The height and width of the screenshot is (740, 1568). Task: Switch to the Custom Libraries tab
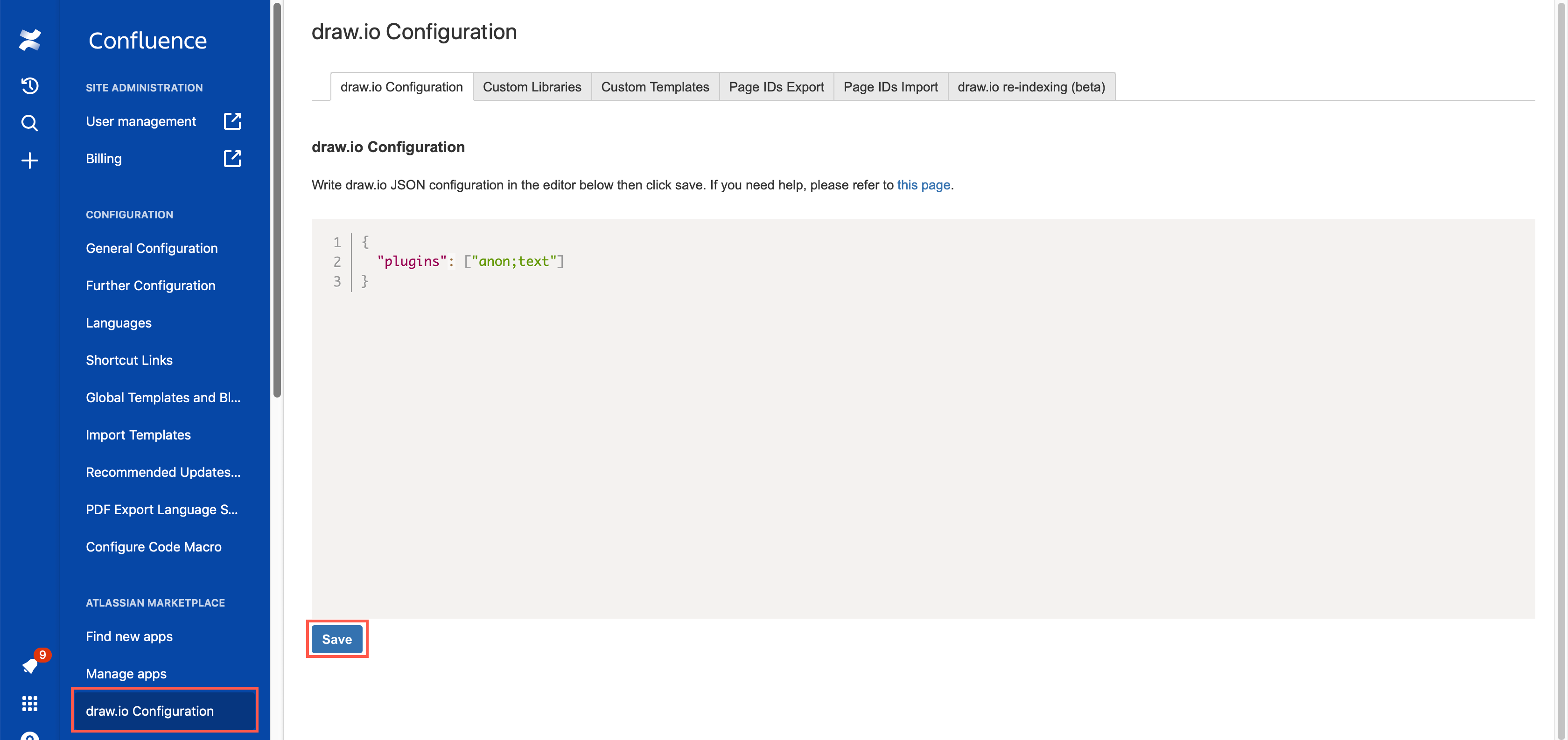click(532, 86)
